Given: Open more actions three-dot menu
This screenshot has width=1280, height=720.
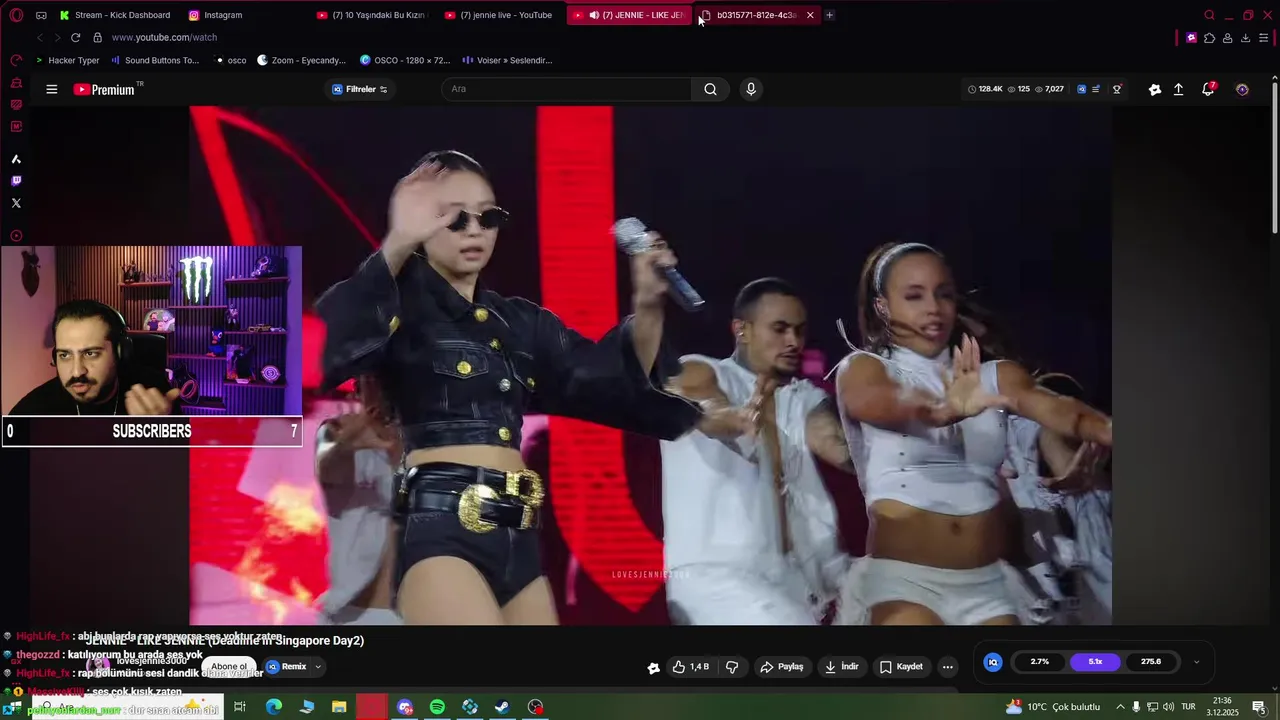Looking at the screenshot, I should coord(948,667).
